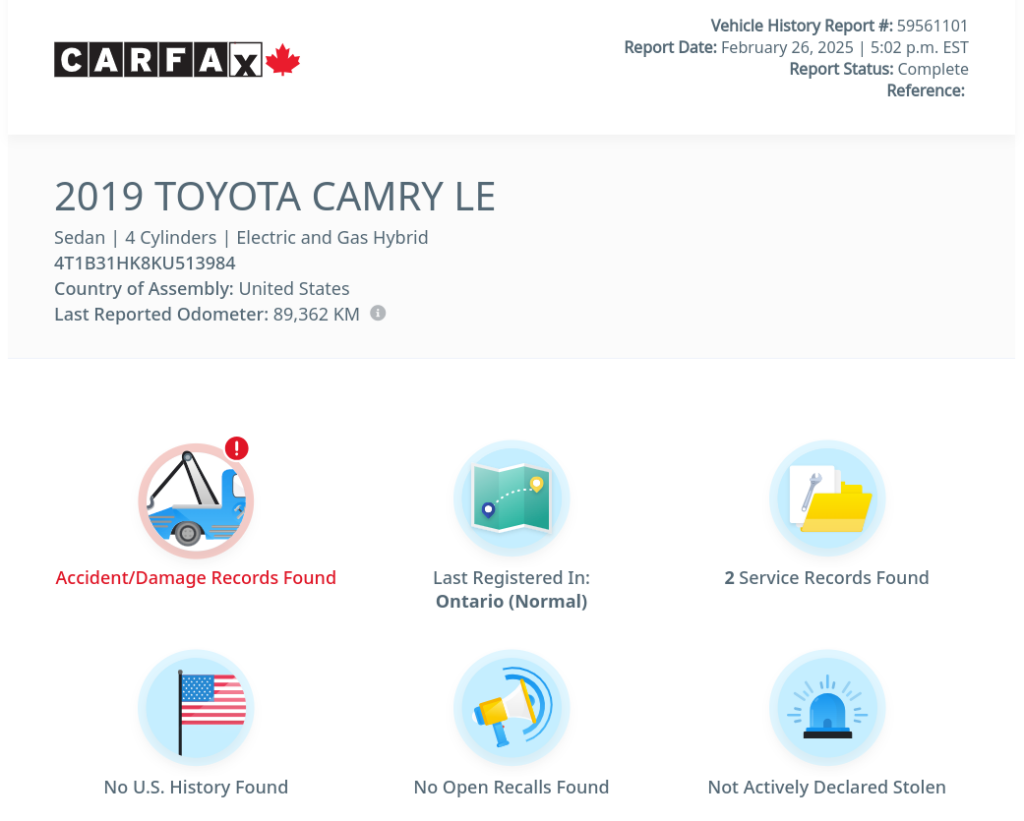Click Last Registered In: label
The image size is (1024, 821).
(511, 578)
